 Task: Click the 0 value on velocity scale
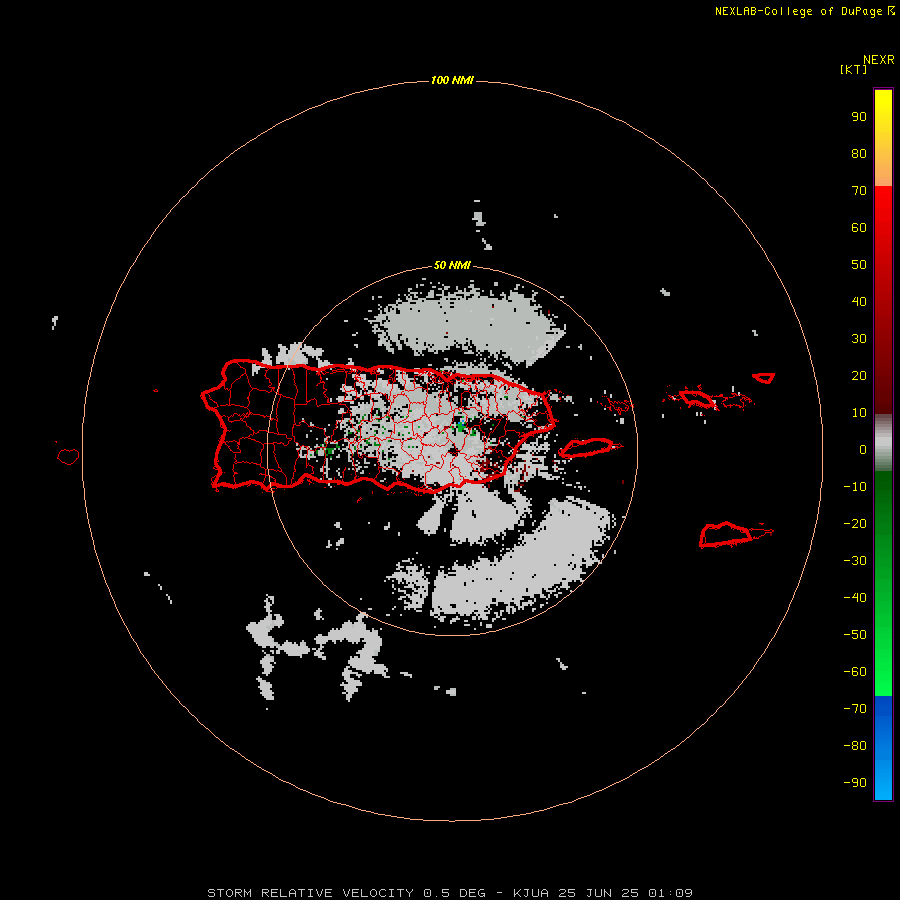(x=863, y=449)
